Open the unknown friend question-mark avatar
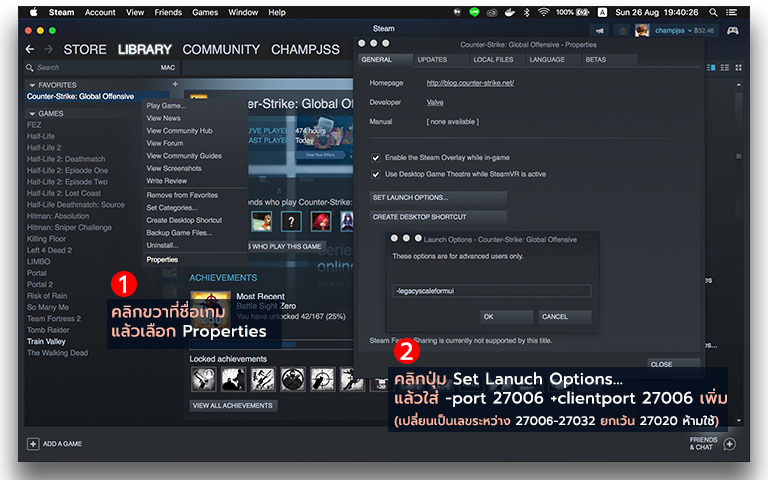 coord(291,221)
